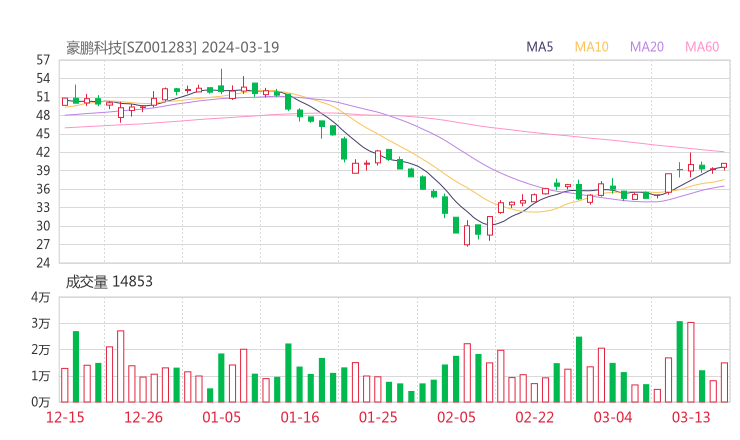Viewport: 740px width, 440px height.
Task: Select the 03-04 date label
Action: (613, 417)
